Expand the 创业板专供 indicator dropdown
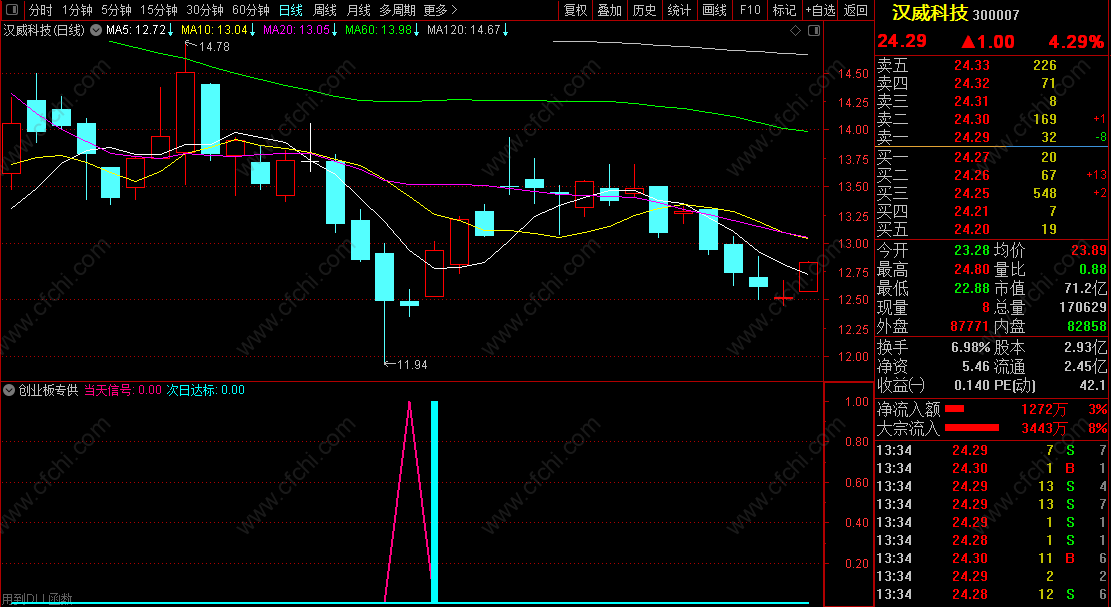The image size is (1111, 607). [9, 390]
